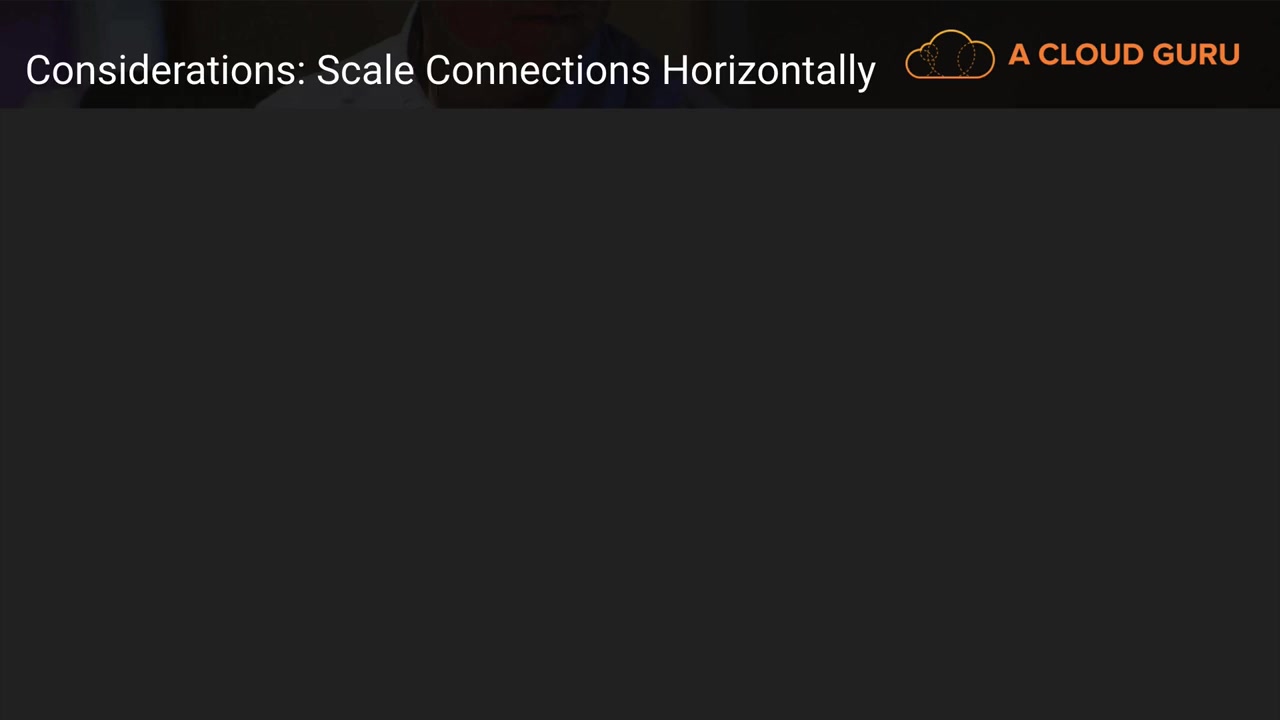Click the capital S in Scale
This screenshot has width=1280, height=720.
point(328,71)
